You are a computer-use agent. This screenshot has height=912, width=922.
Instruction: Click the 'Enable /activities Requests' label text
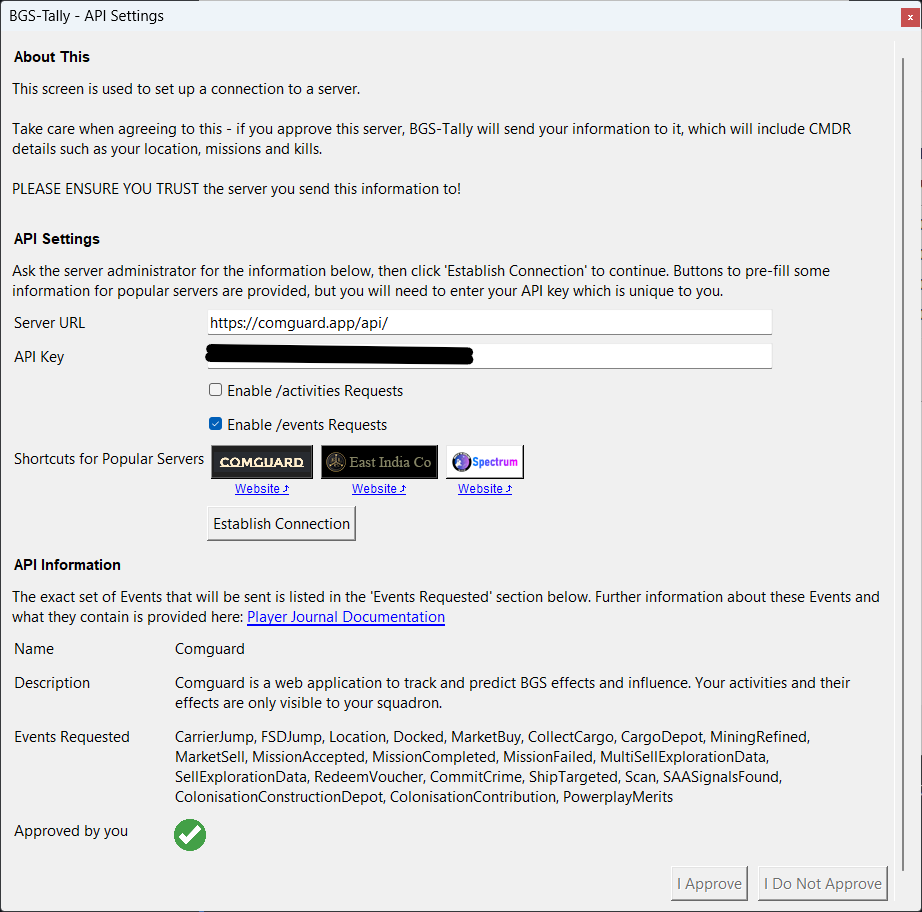click(x=315, y=390)
